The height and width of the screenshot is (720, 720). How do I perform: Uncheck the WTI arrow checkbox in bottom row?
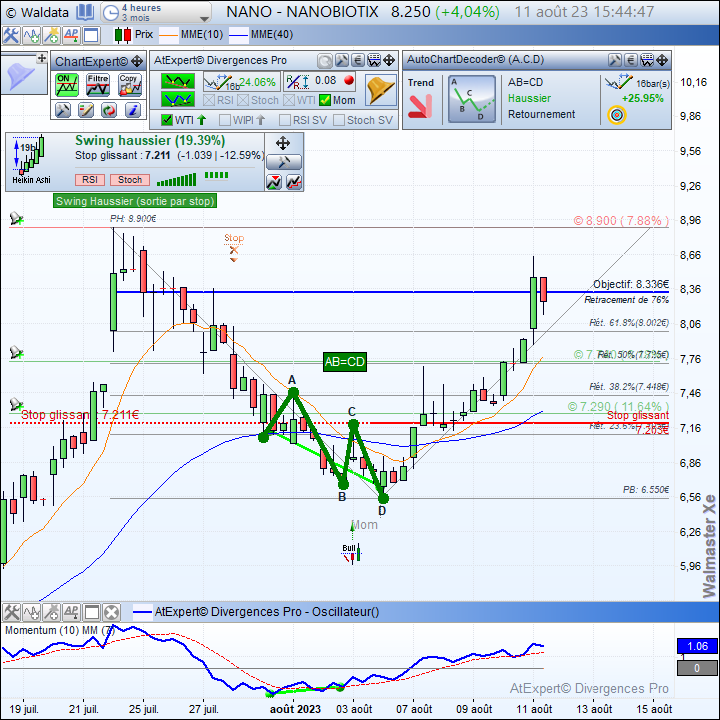[x=167, y=120]
